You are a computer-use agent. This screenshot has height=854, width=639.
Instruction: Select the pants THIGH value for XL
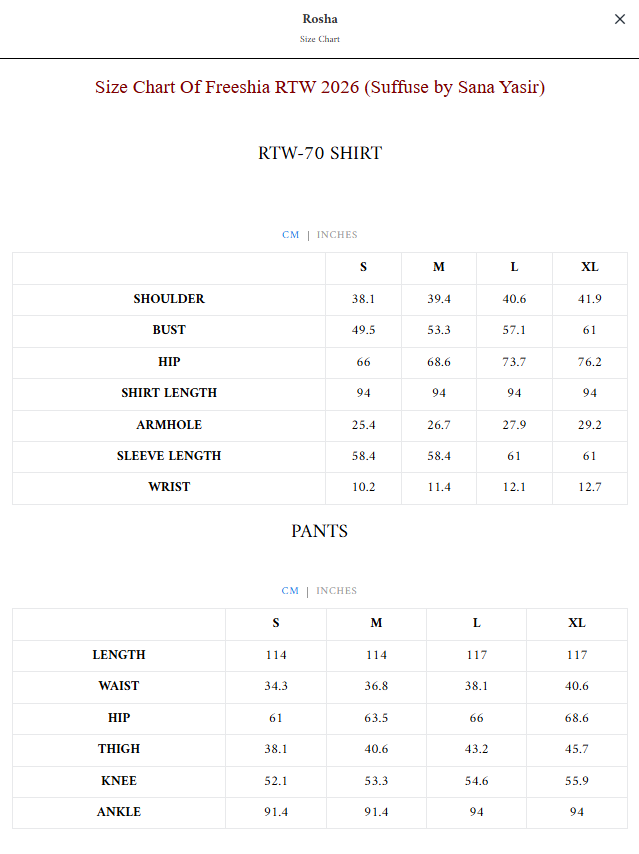(576, 749)
